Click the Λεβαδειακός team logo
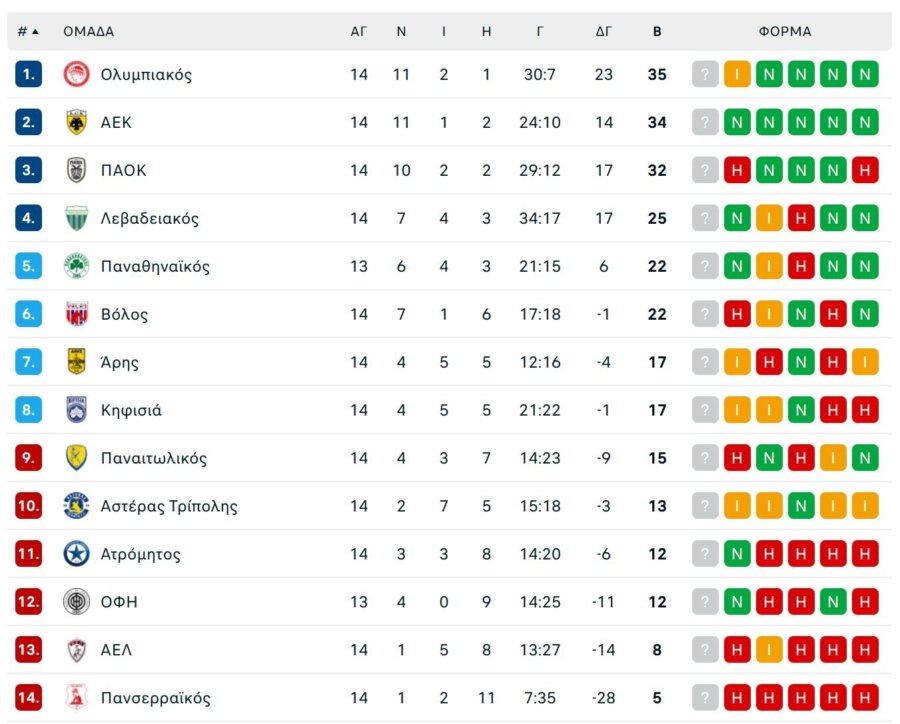900x724 pixels. pos(77,218)
